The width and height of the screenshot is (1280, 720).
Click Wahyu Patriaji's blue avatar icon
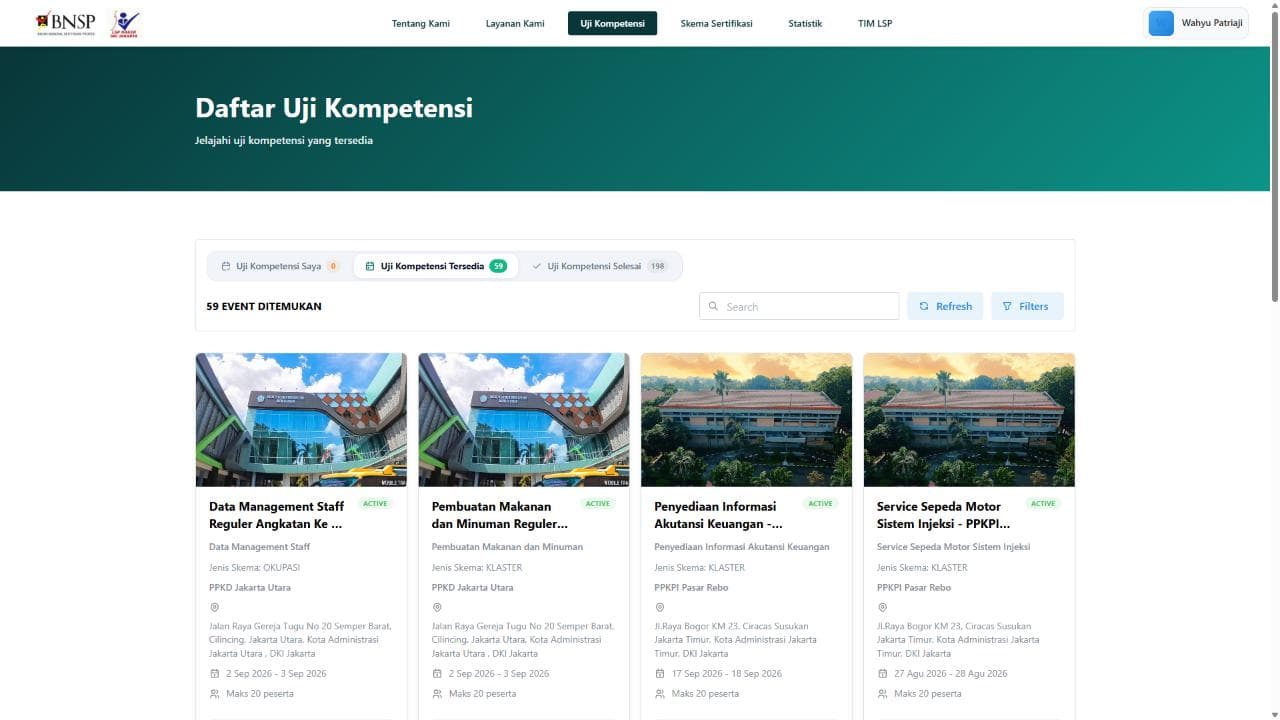(1161, 23)
